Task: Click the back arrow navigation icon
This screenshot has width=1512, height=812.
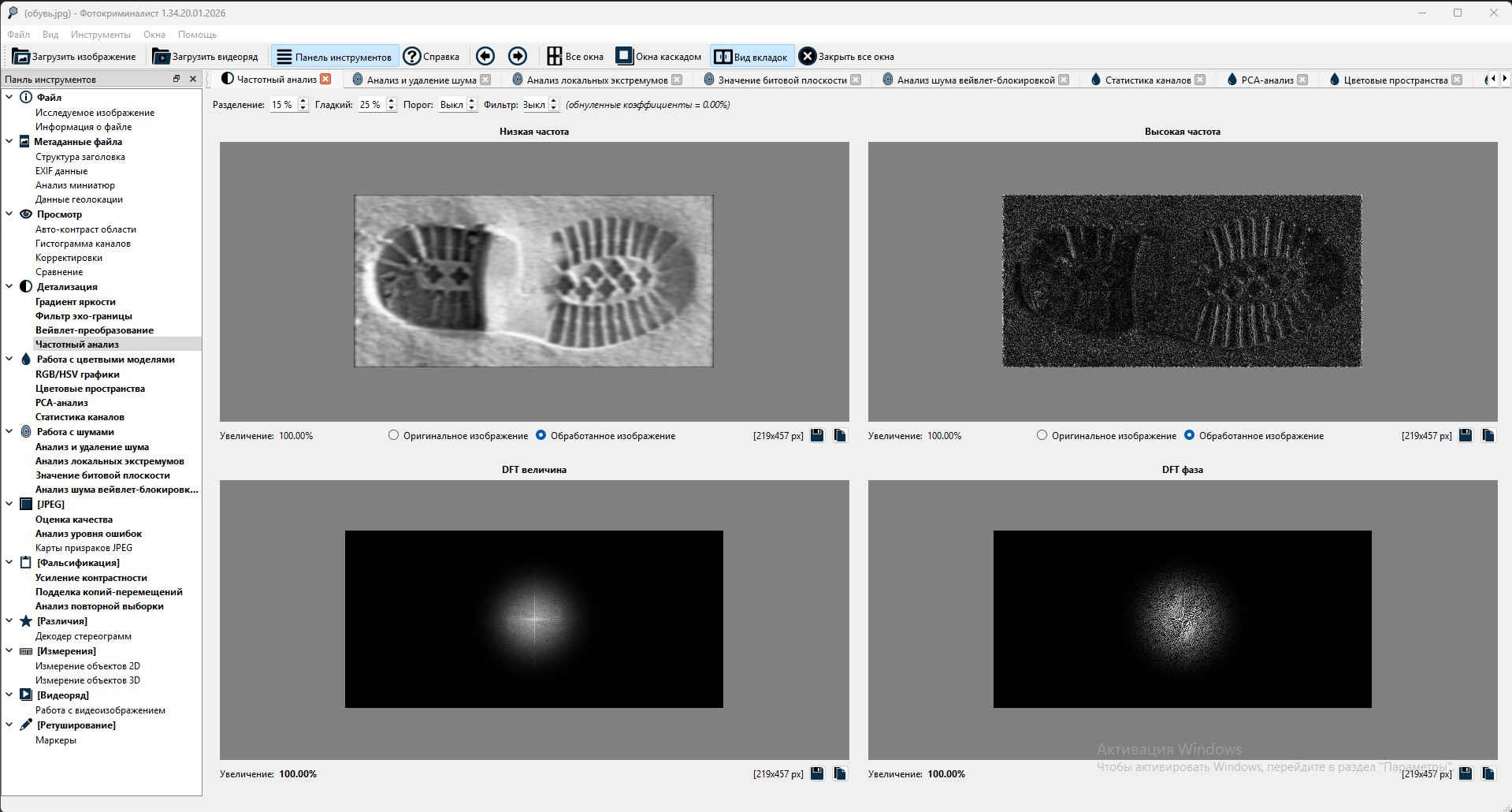Action: 485,56
